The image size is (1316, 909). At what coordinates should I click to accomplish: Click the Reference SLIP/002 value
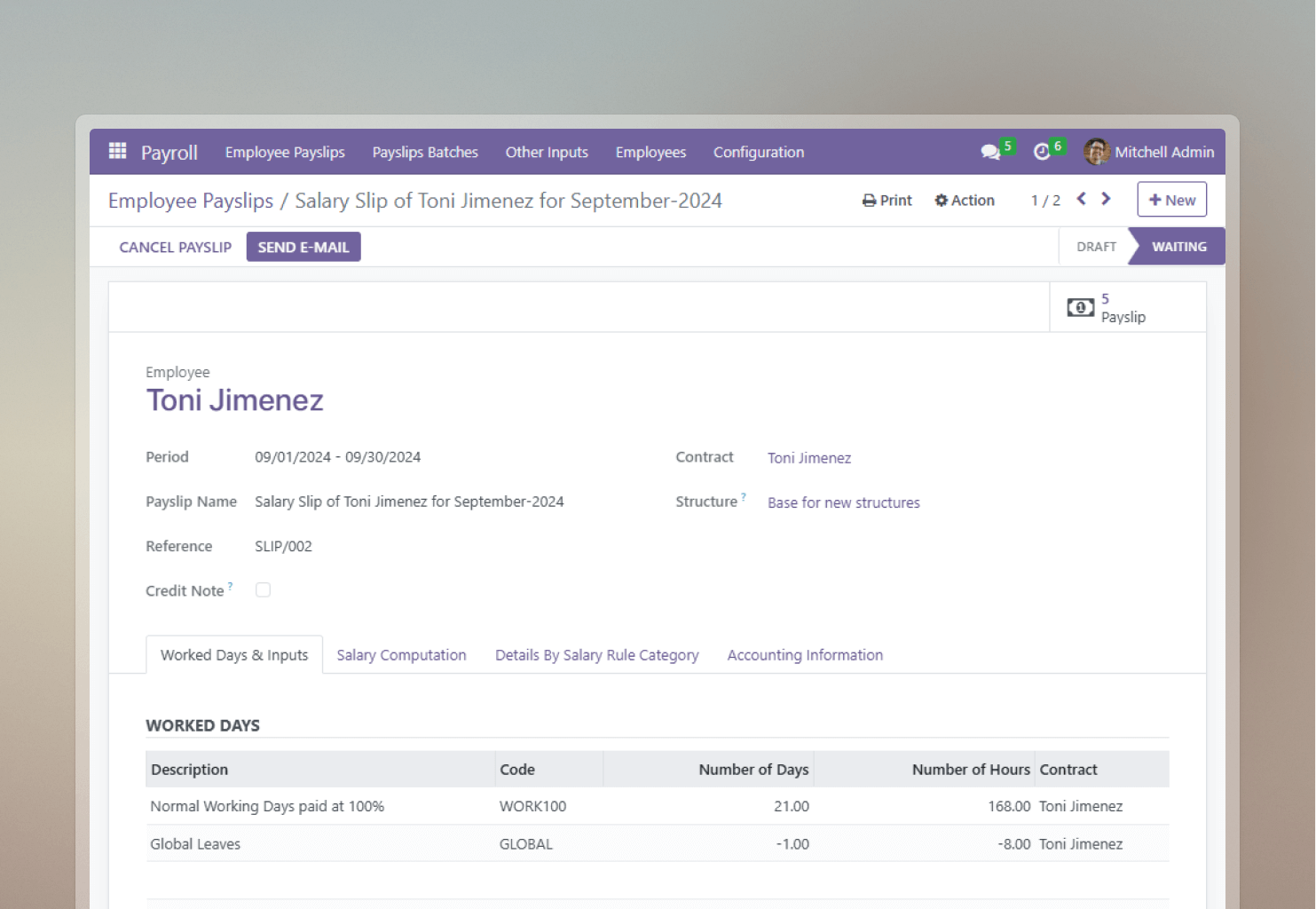pyautogui.click(x=283, y=546)
